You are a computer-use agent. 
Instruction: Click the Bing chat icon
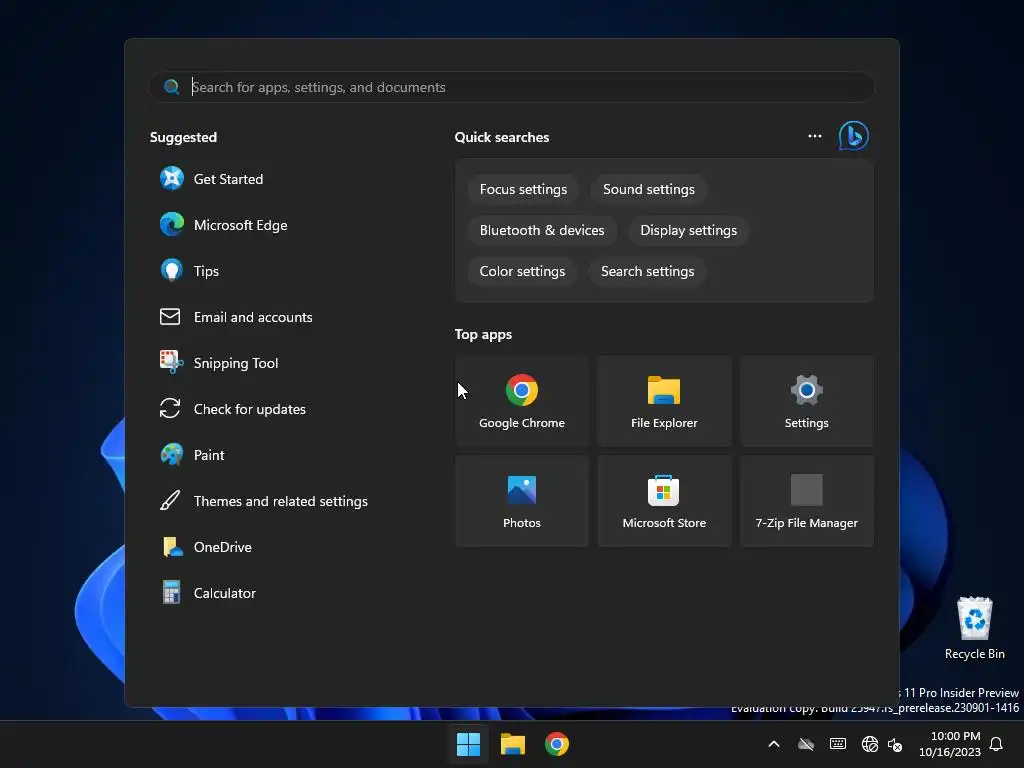pos(854,136)
